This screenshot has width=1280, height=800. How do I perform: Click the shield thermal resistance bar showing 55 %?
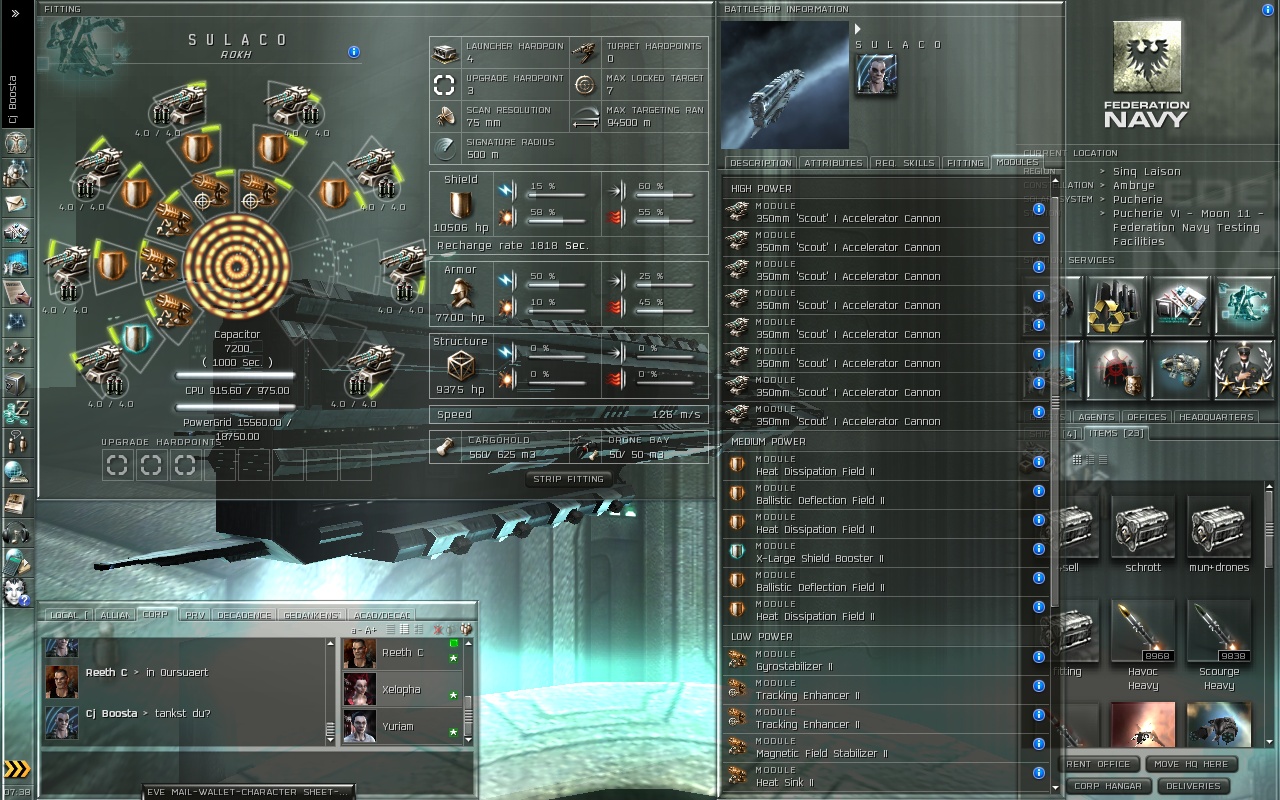(665, 220)
